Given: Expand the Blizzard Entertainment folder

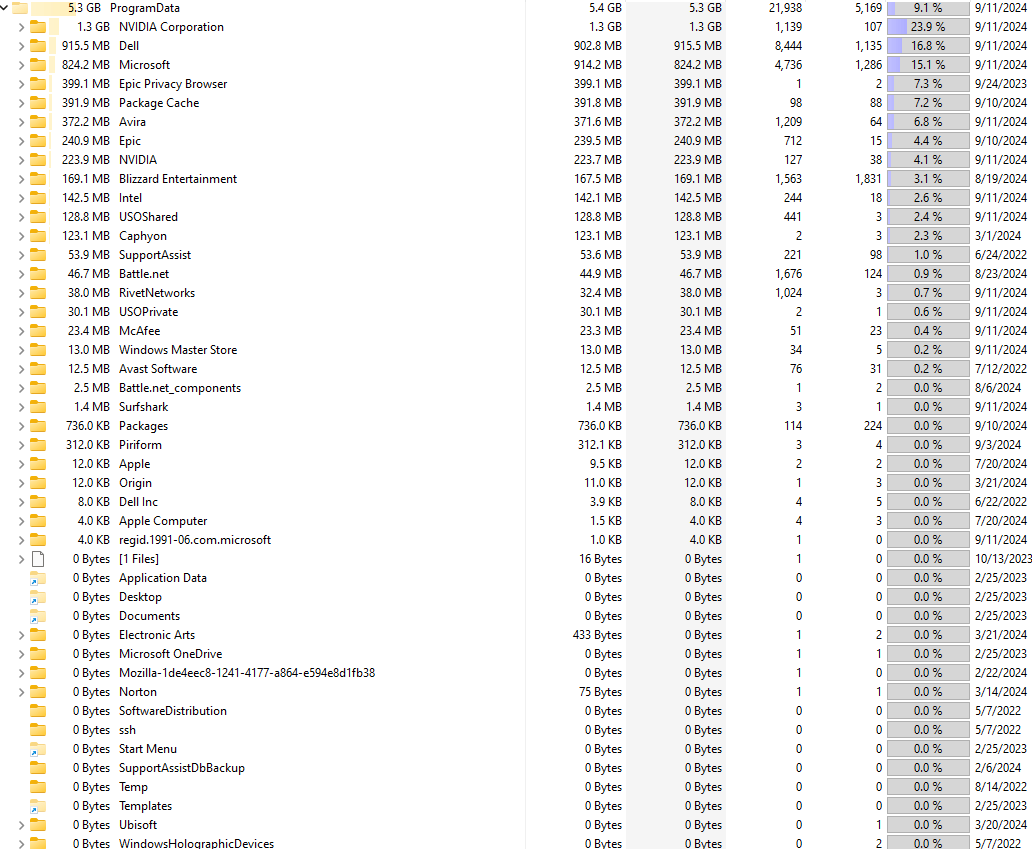Looking at the screenshot, I should tap(21, 179).
